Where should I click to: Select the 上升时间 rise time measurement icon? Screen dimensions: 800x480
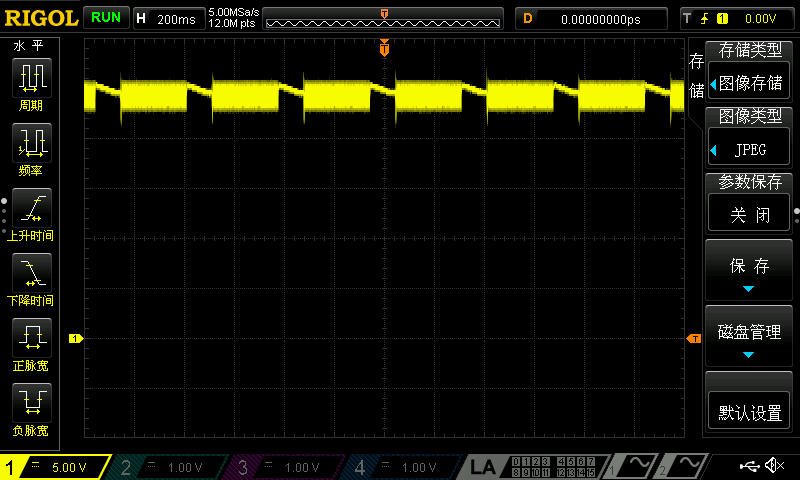click(31, 208)
